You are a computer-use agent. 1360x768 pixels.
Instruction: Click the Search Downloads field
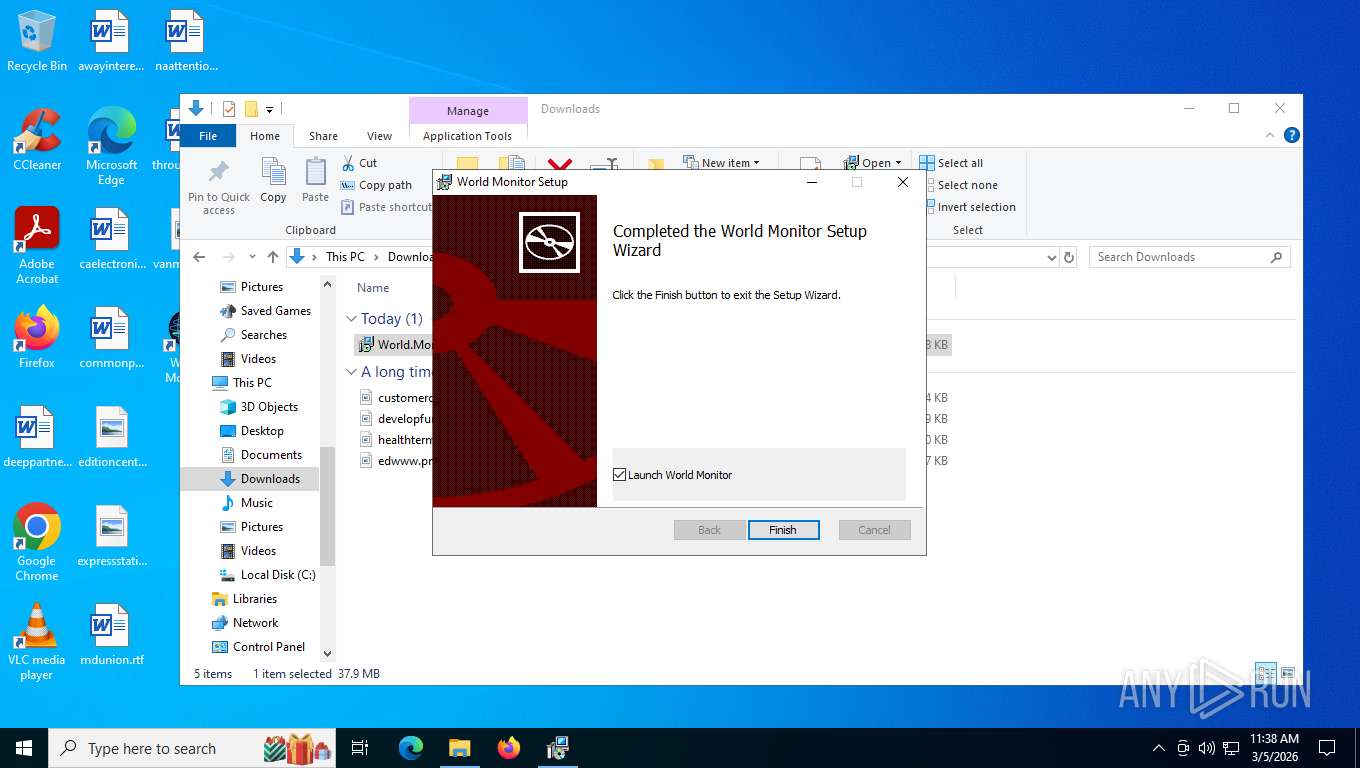1189,257
